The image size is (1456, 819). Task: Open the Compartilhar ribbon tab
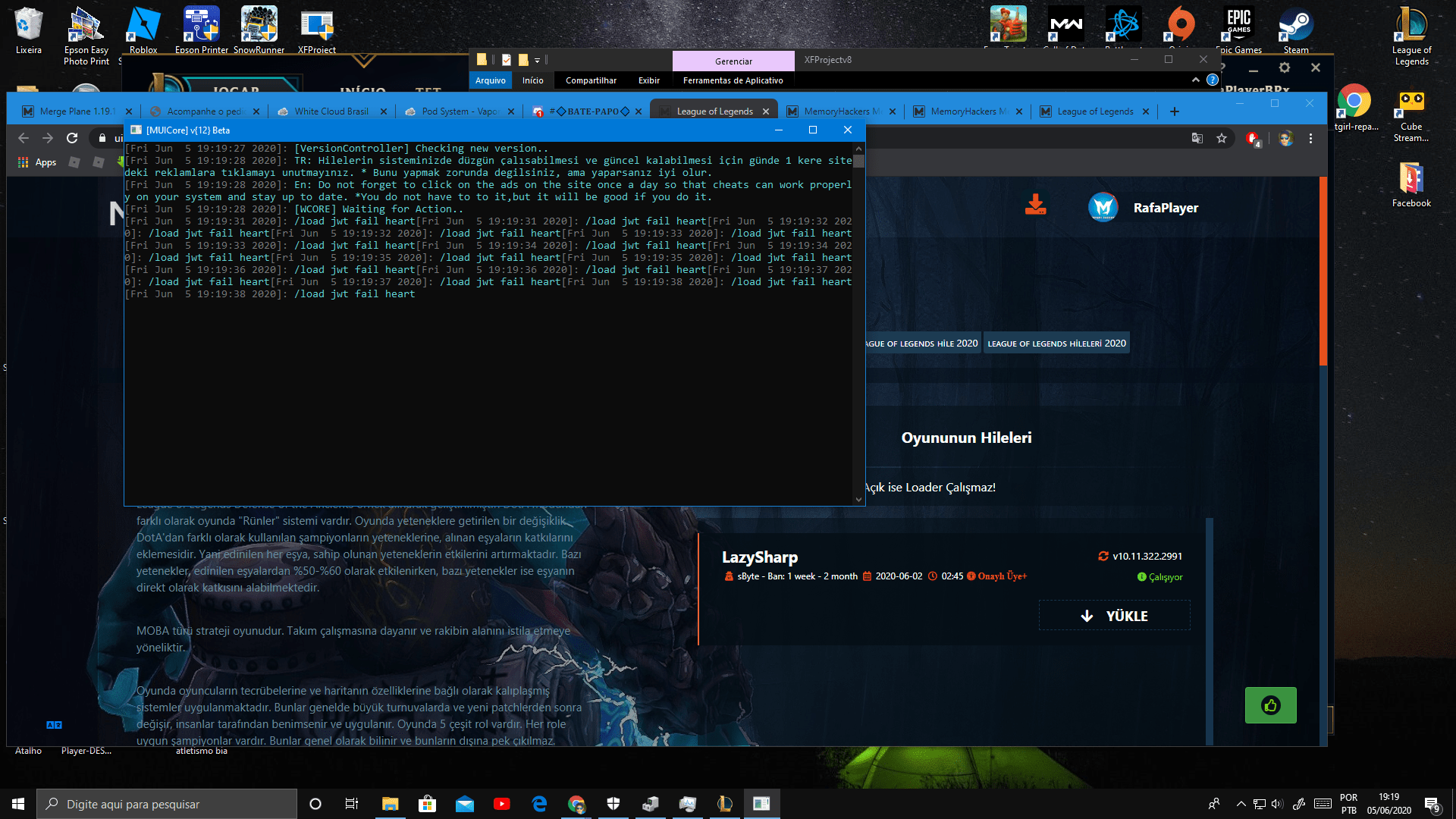coord(591,80)
